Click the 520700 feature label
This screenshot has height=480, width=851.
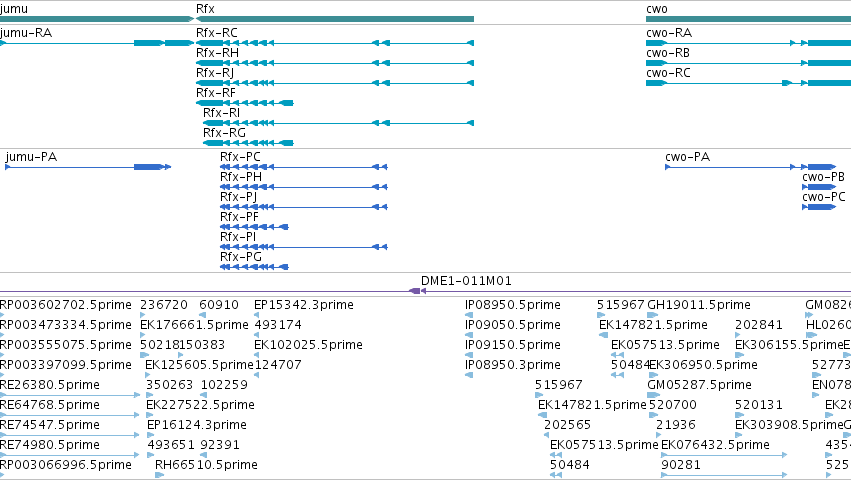(x=672, y=405)
